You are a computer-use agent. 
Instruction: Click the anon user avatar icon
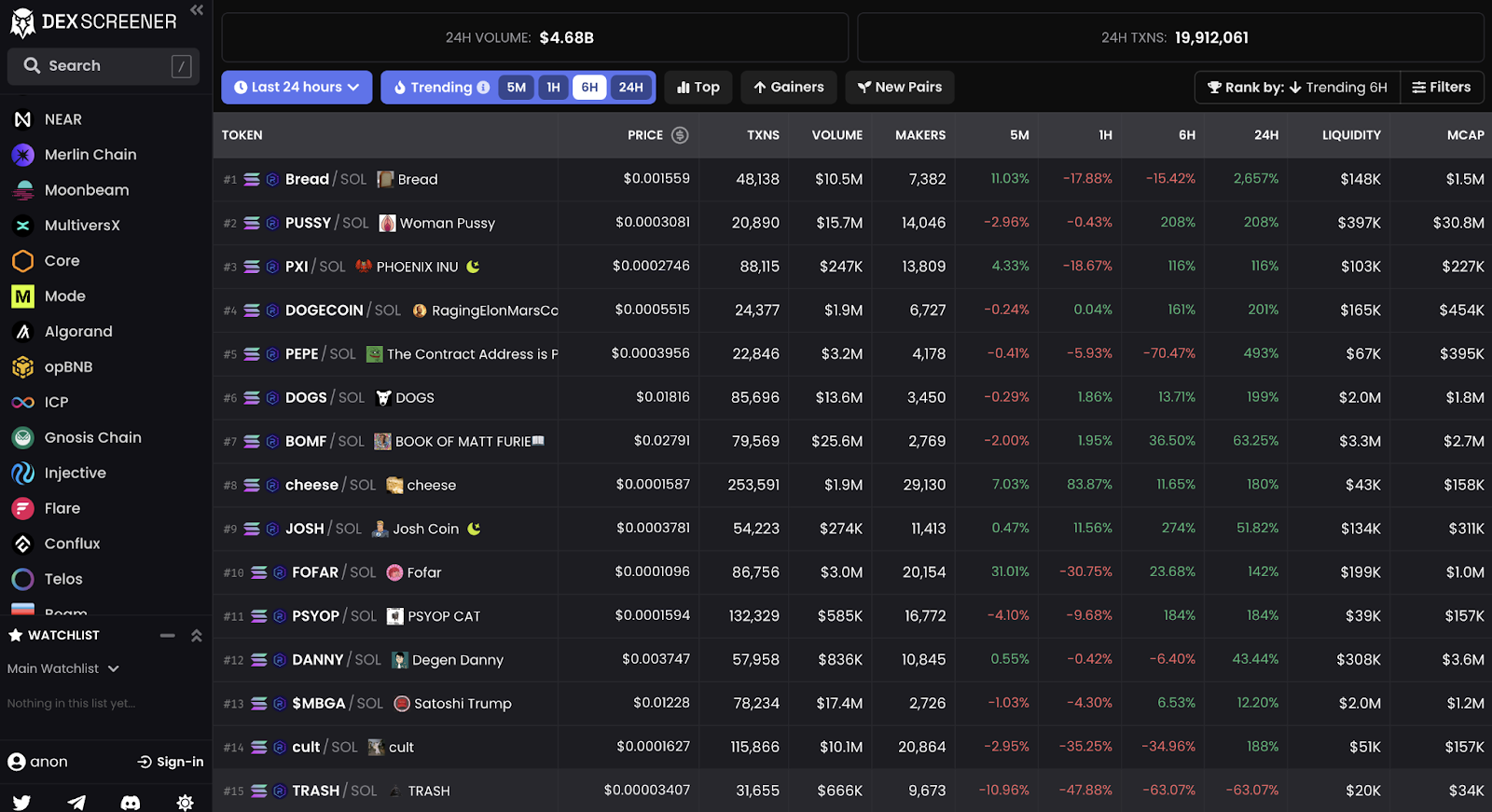pyautogui.click(x=17, y=762)
